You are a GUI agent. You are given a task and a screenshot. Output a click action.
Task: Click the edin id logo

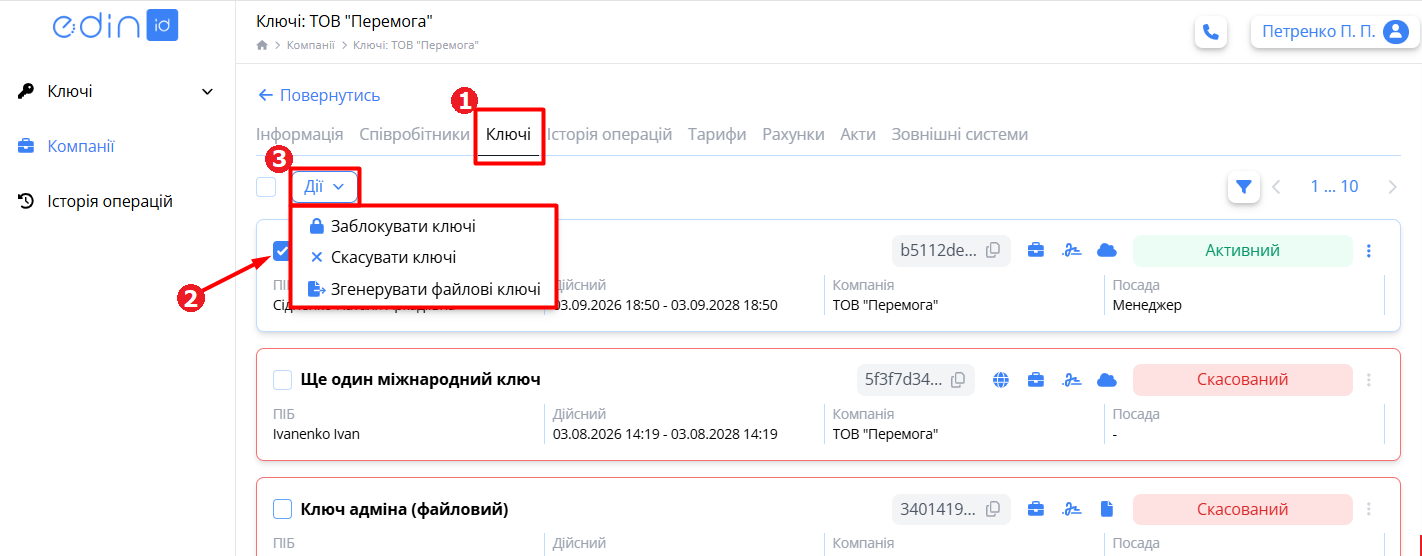[x=115, y=25]
